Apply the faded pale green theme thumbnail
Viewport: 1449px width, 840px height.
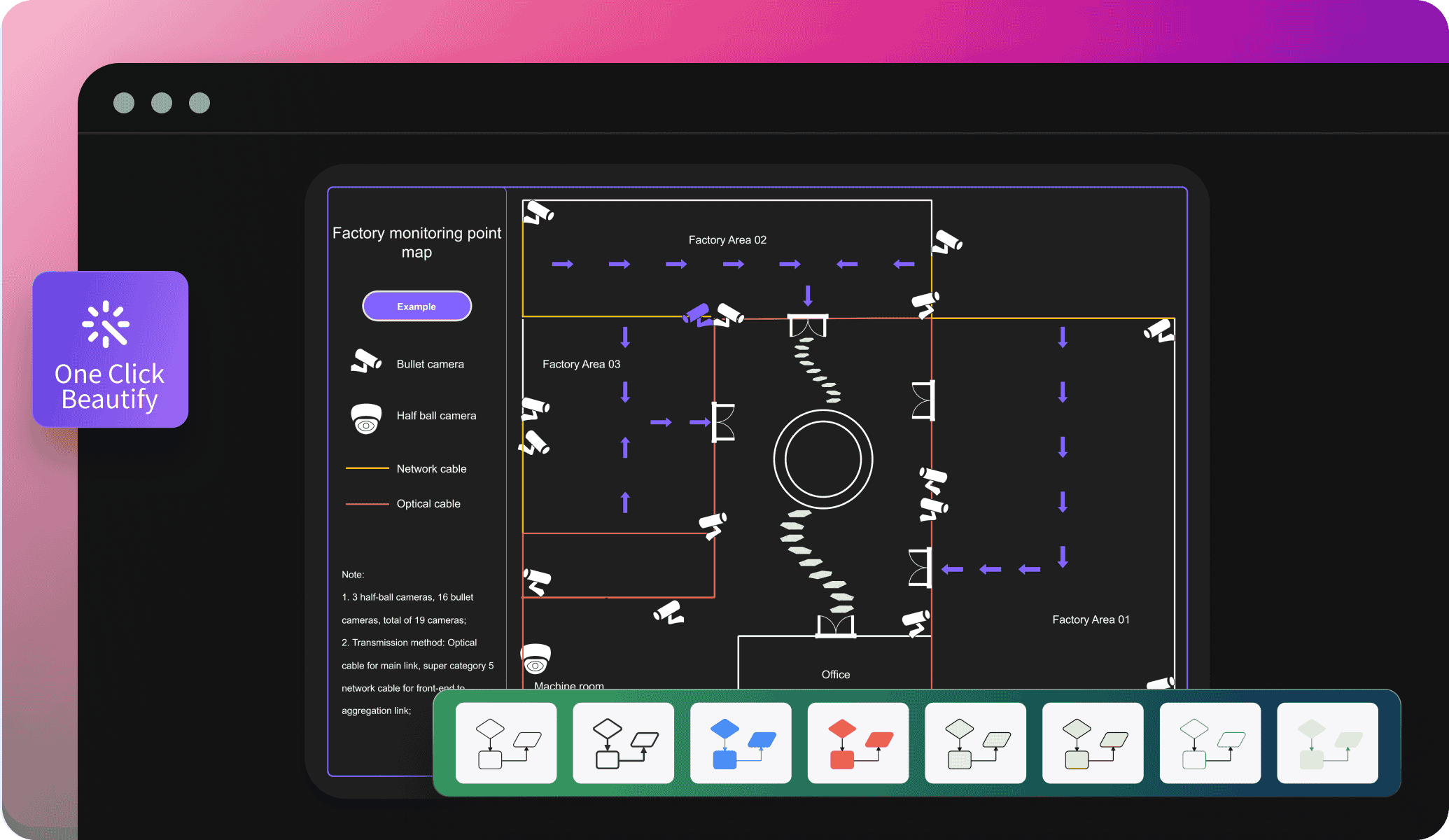pyautogui.click(x=1327, y=743)
